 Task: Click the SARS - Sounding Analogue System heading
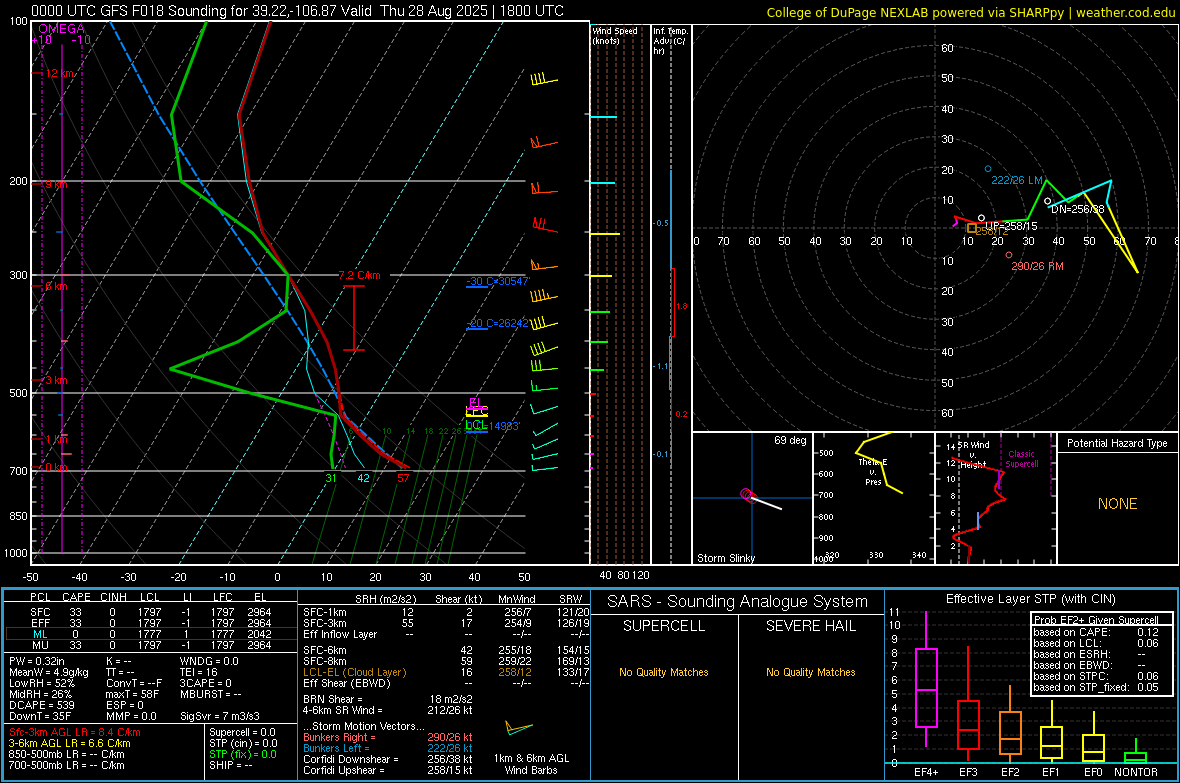[738, 602]
